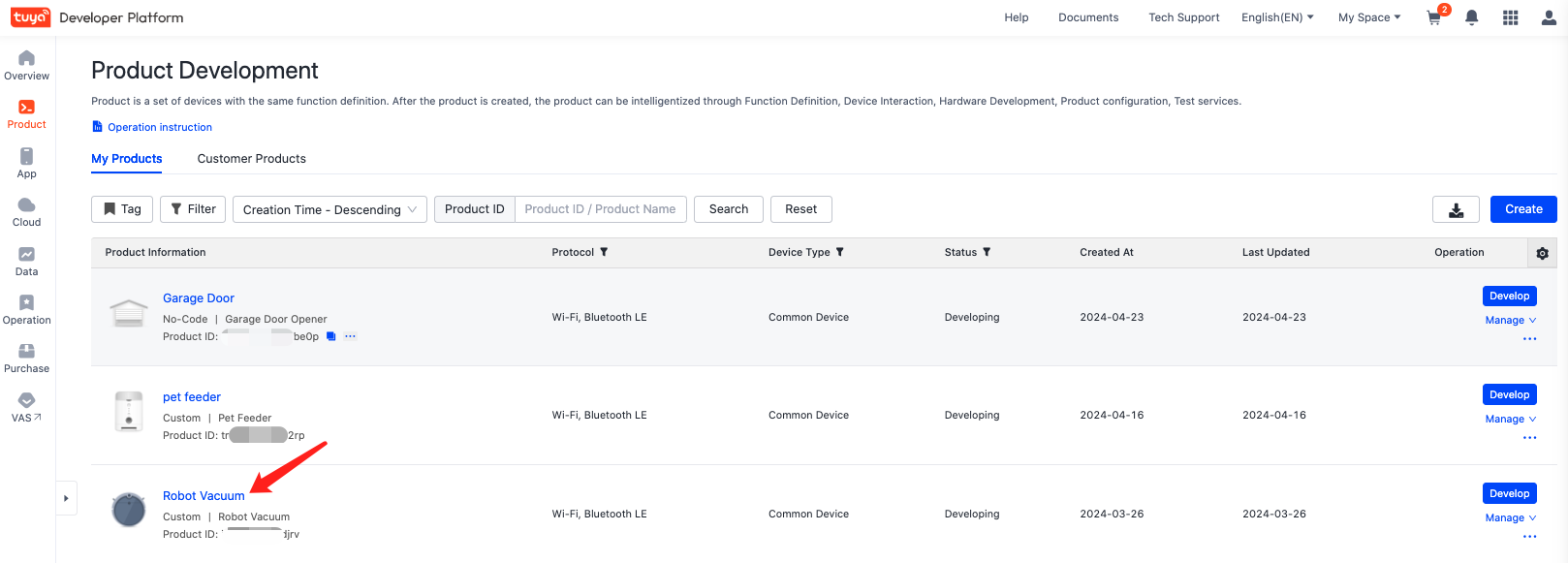This screenshot has width=1568, height=563.
Task: Switch to the Customer Products tab
Action: (251, 159)
